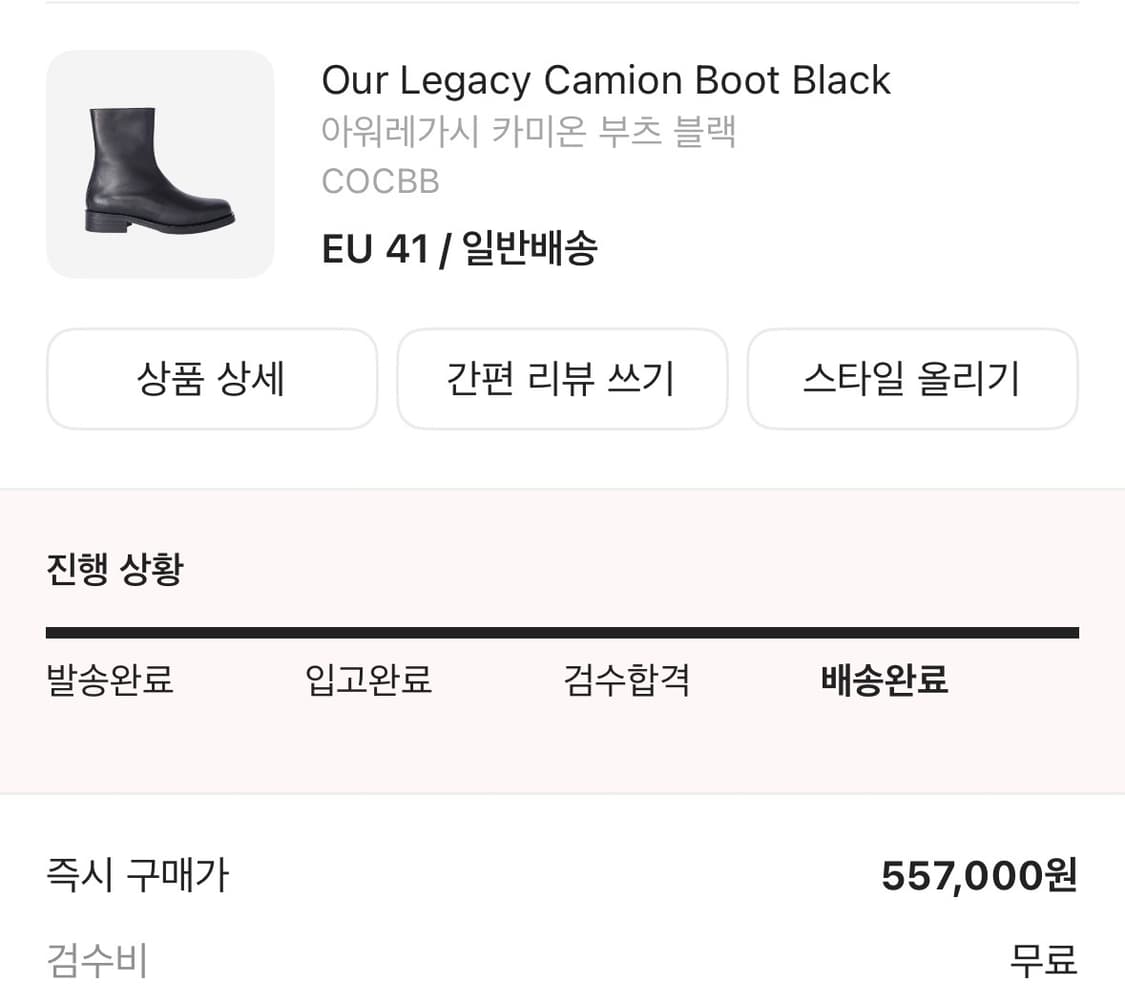
Task: Click the EU 41 size text
Action: click(375, 249)
